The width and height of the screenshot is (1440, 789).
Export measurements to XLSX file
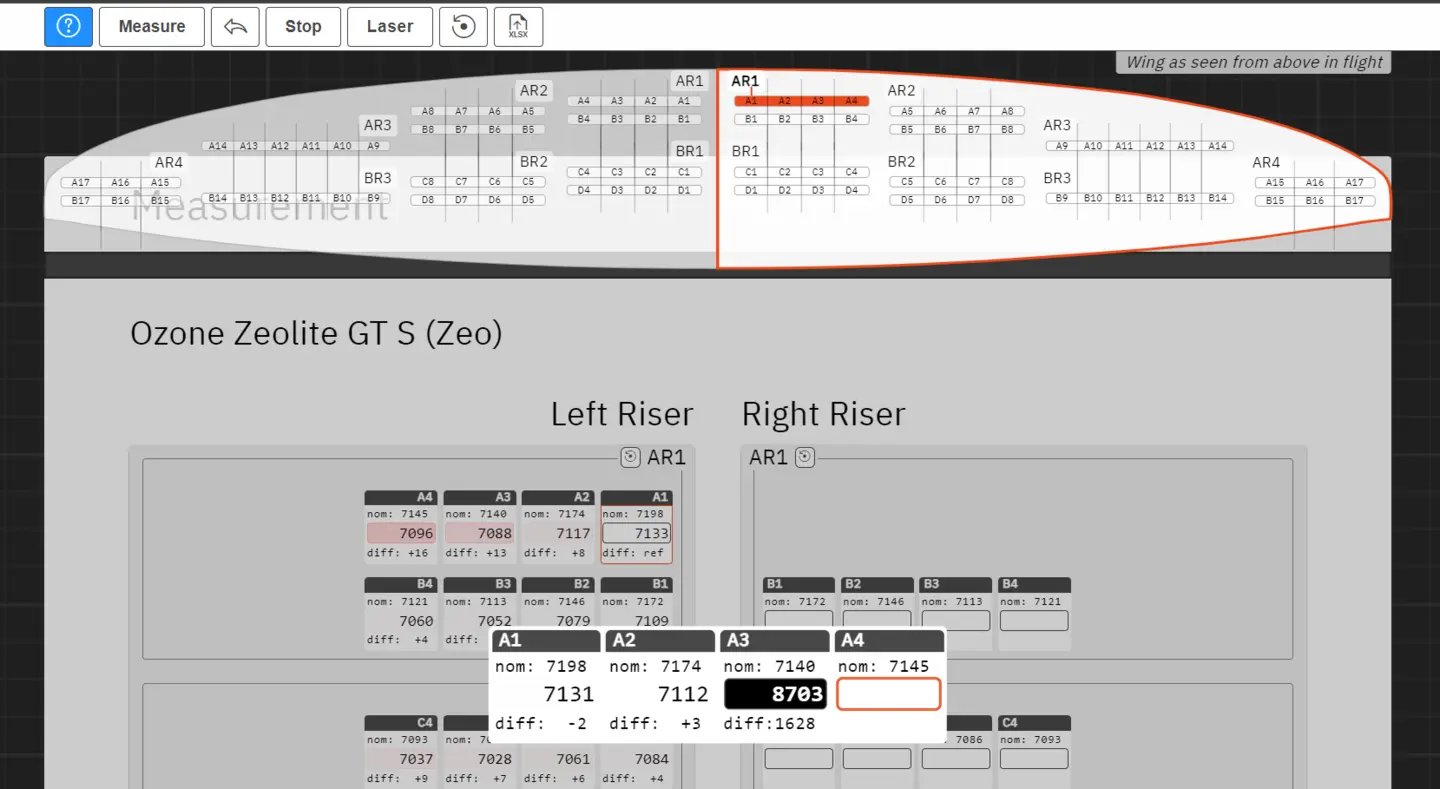tap(518, 26)
